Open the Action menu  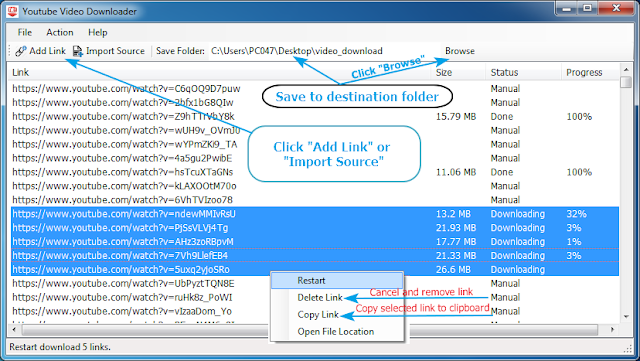[x=60, y=32]
